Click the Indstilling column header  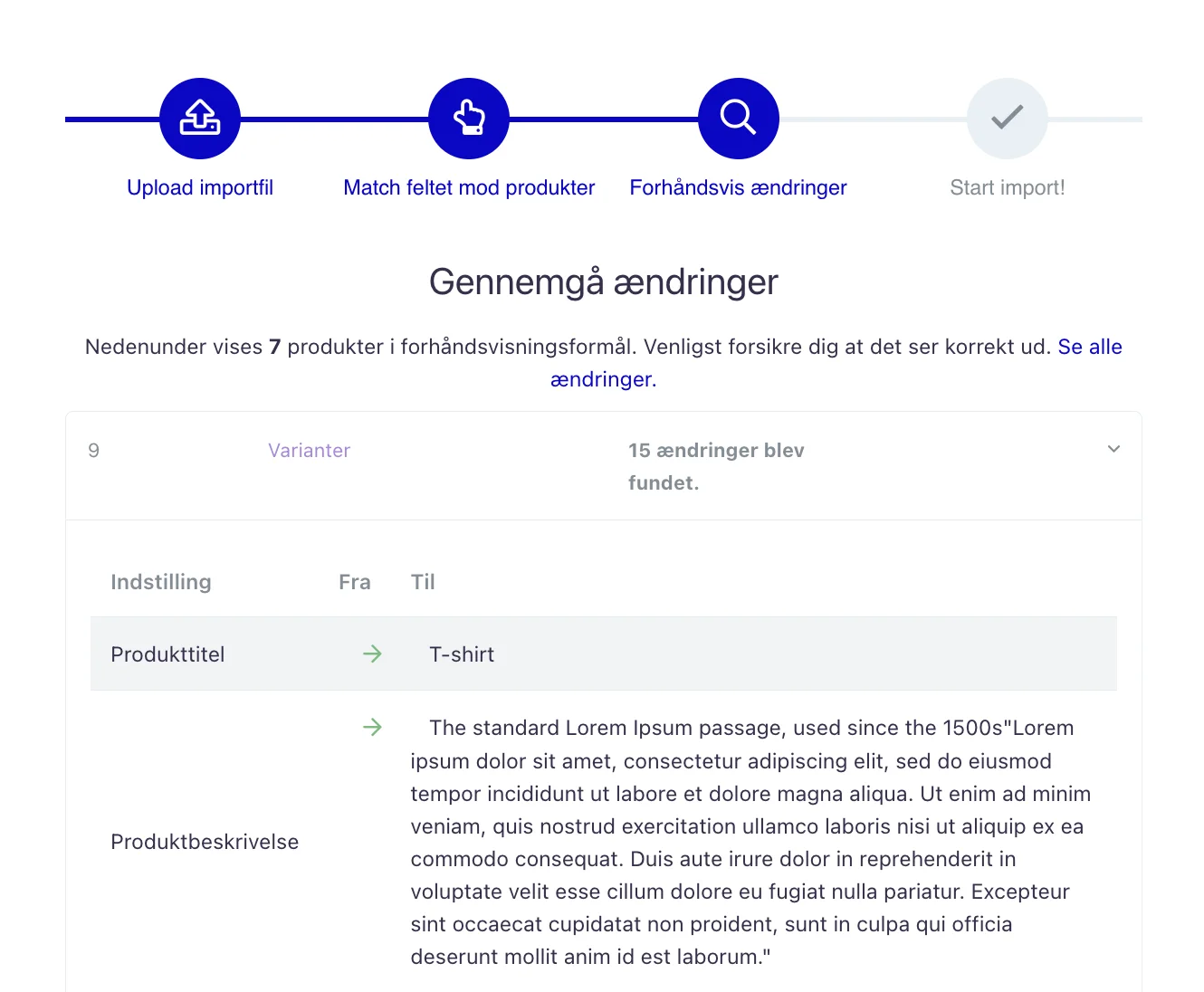click(161, 582)
